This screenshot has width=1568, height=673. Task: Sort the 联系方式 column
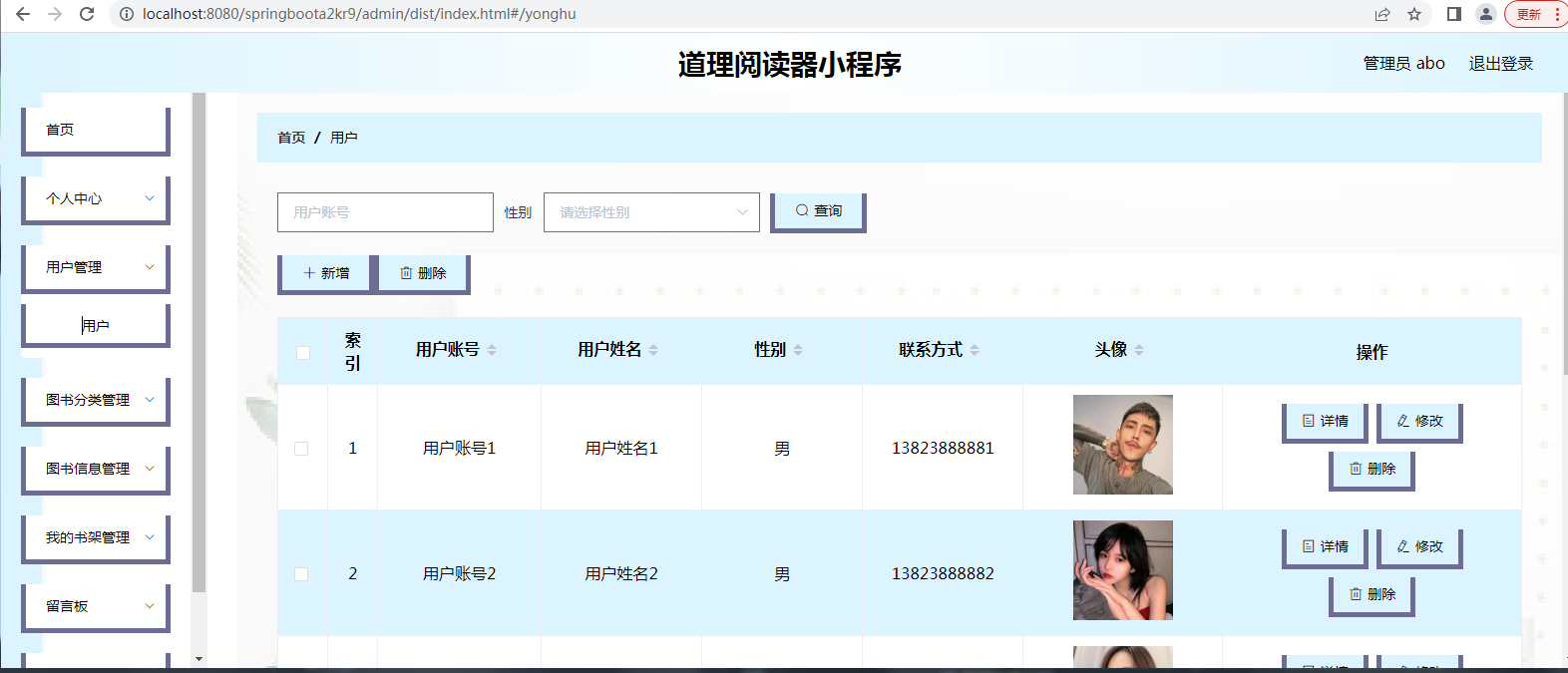click(x=975, y=350)
